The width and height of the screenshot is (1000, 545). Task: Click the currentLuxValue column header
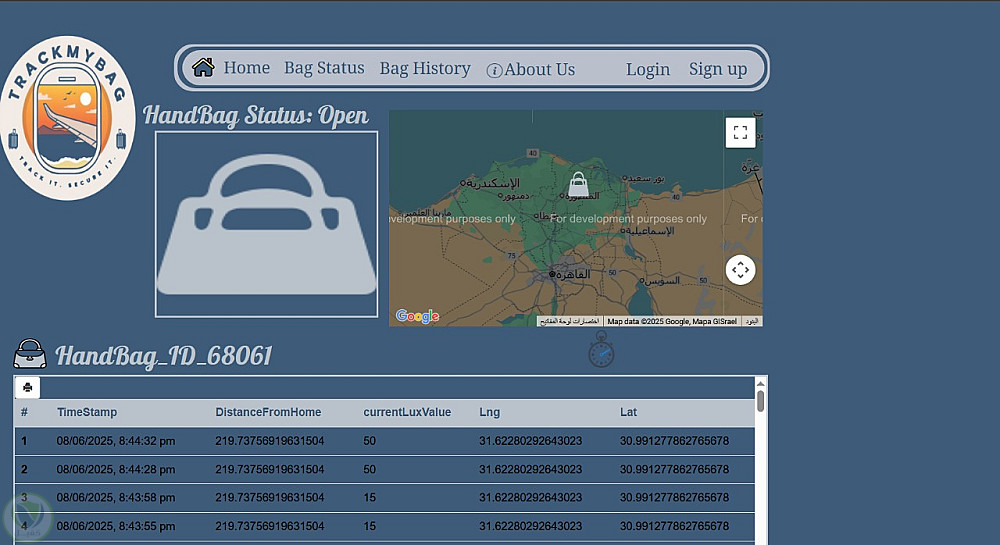[x=407, y=412]
